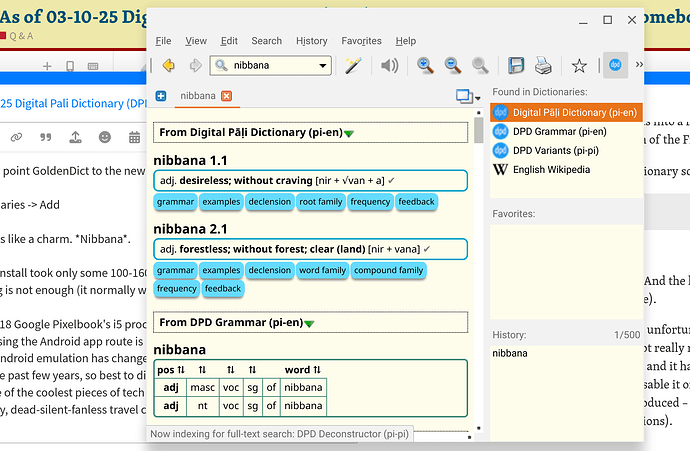The image size is (690, 451).
Task: Open the File menu
Action: tap(163, 41)
